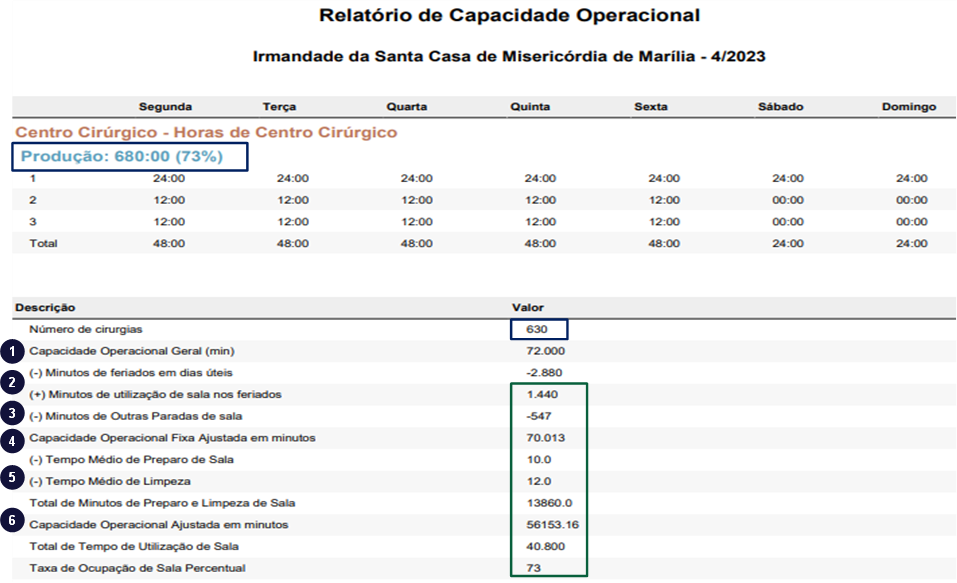The image size is (957, 583).
Task: Select the "Sexta" column header
Action: pyautogui.click(x=651, y=107)
